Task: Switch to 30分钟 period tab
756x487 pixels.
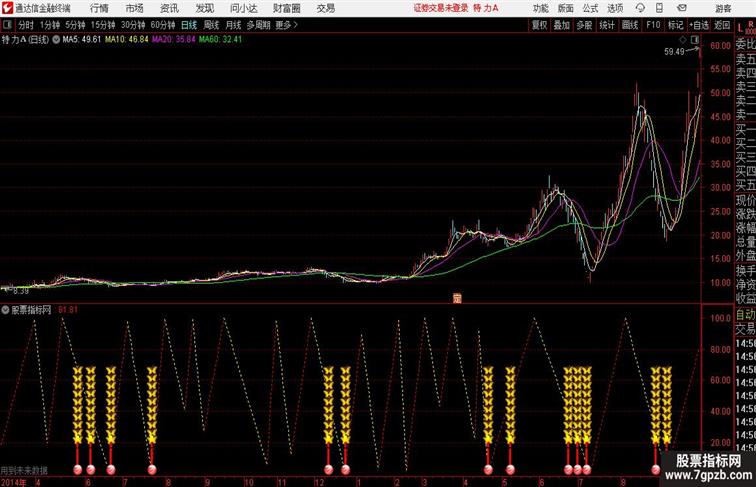Action: point(133,25)
